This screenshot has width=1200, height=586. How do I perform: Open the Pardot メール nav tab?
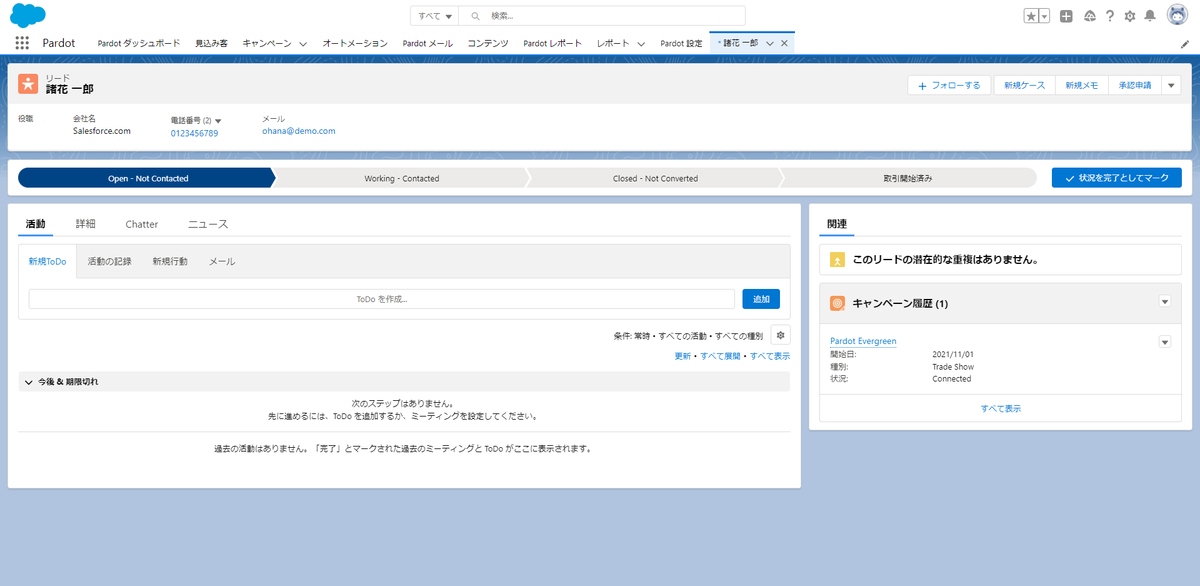(x=428, y=44)
